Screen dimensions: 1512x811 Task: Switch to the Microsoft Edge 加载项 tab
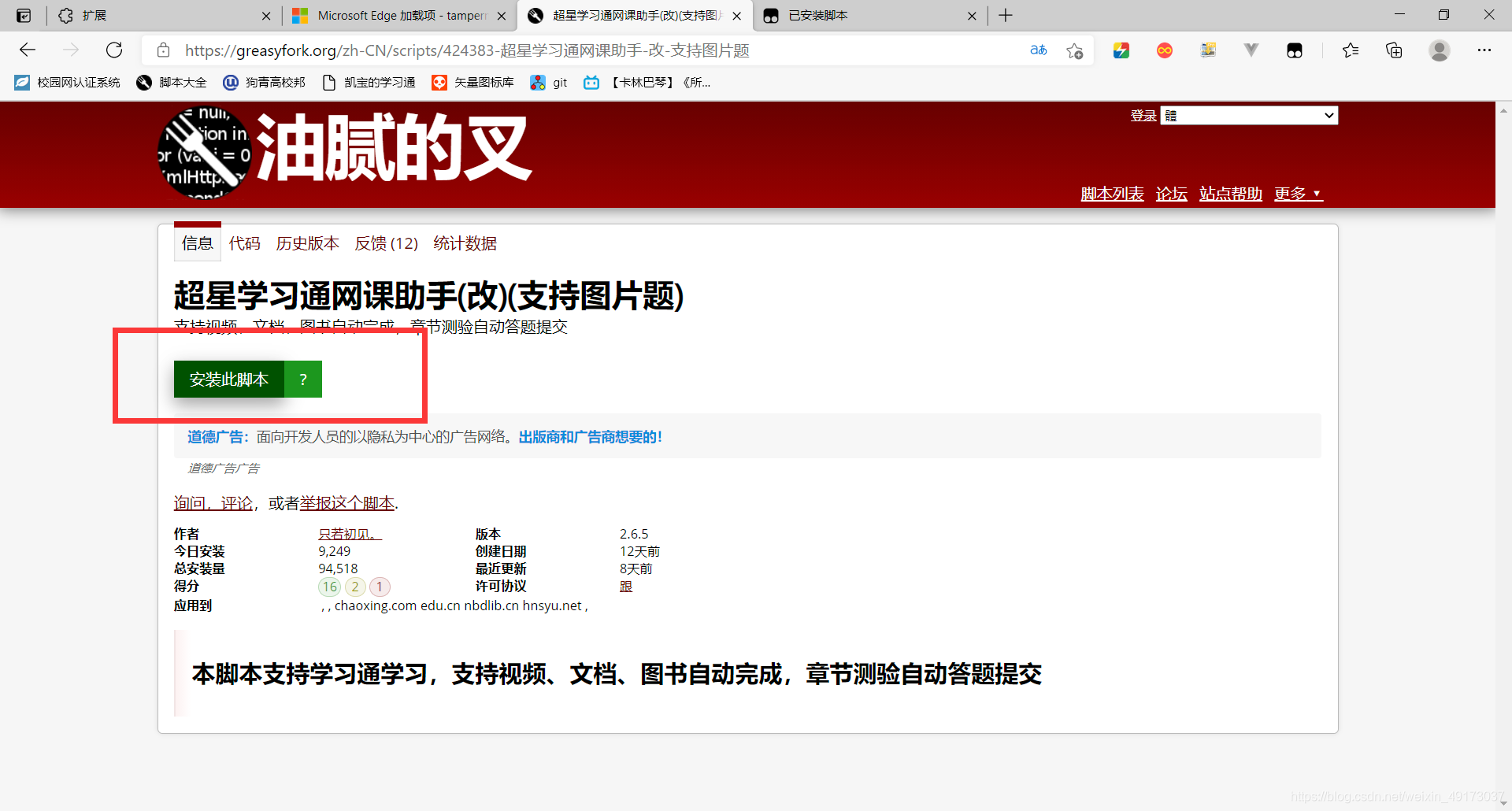coord(398,16)
